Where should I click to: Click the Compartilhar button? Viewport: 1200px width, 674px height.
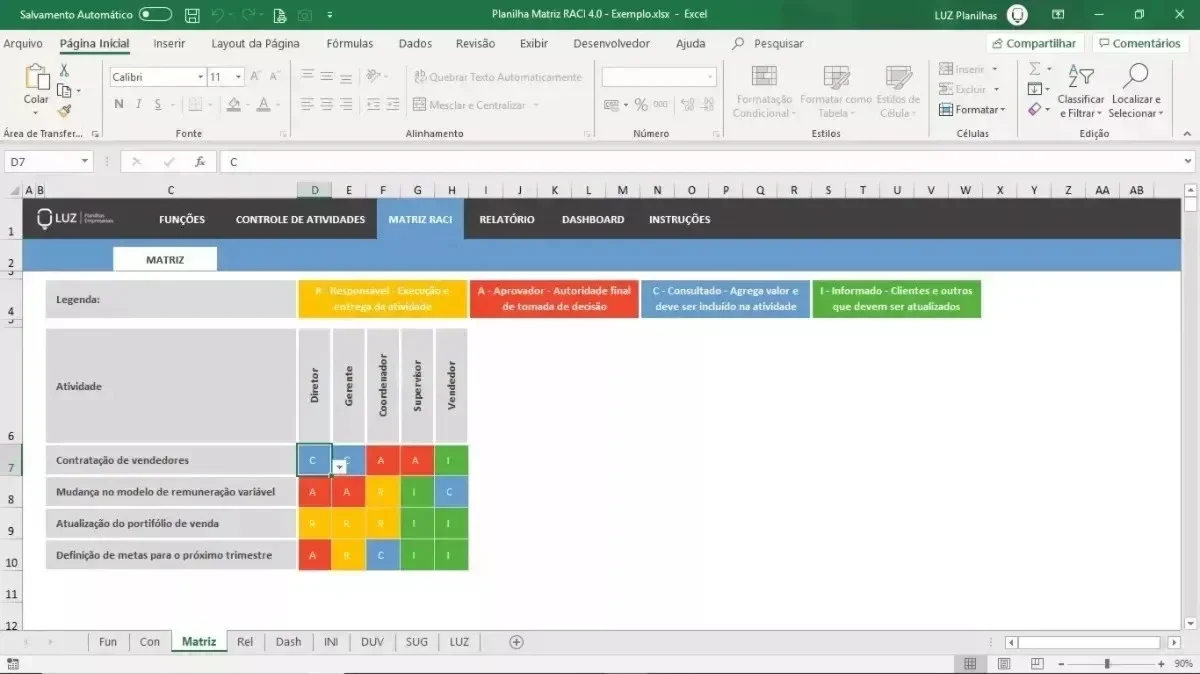click(x=1035, y=43)
